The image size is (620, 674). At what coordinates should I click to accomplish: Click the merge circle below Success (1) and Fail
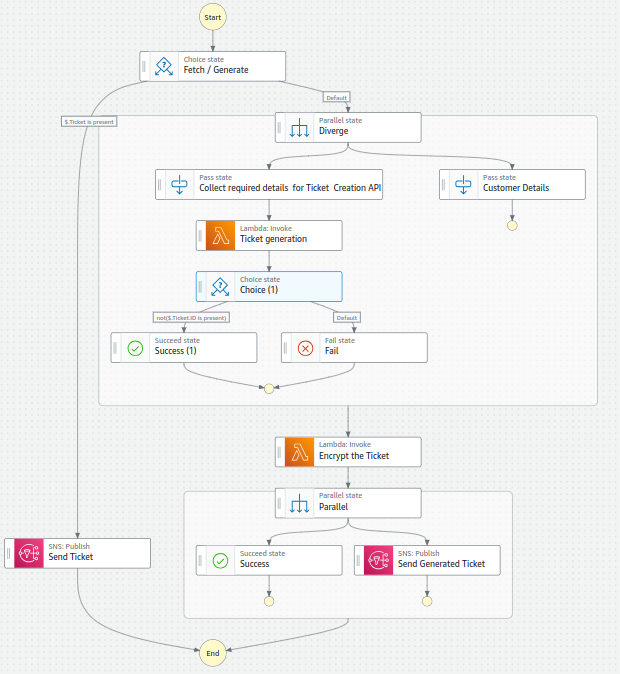click(x=269, y=389)
